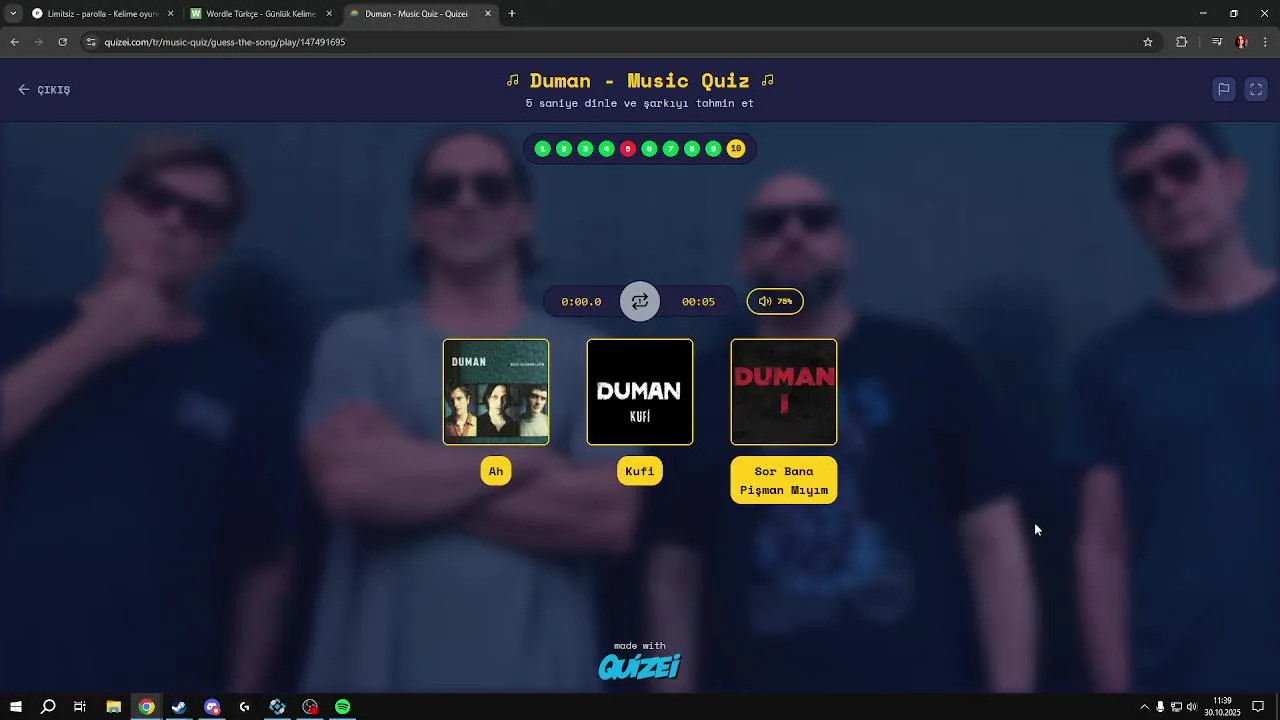Click the Chrome icon on the taskbar
The height and width of the screenshot is (720, 1280).
click(147, 707)
